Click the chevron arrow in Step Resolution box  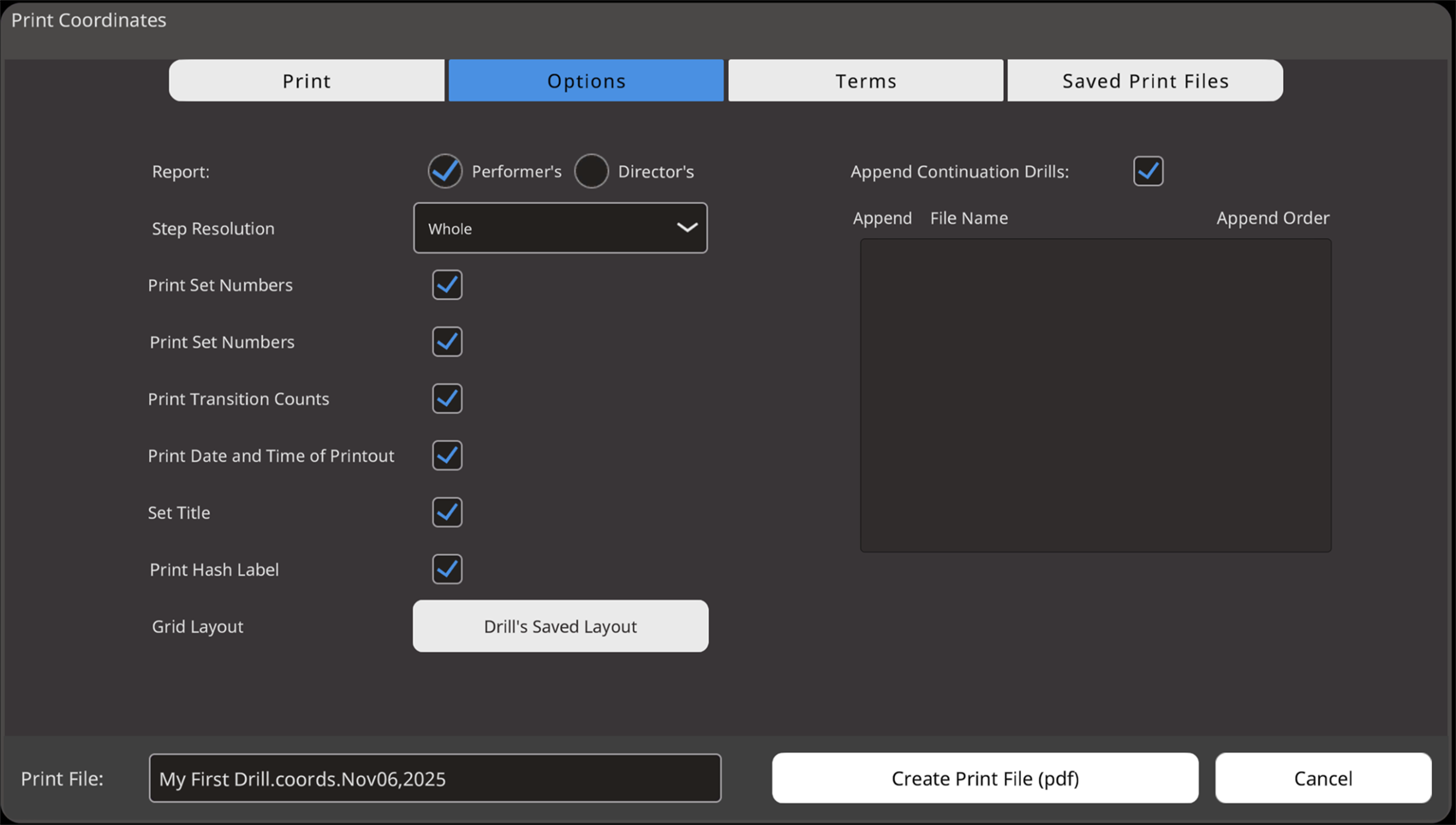click(687, 228)
